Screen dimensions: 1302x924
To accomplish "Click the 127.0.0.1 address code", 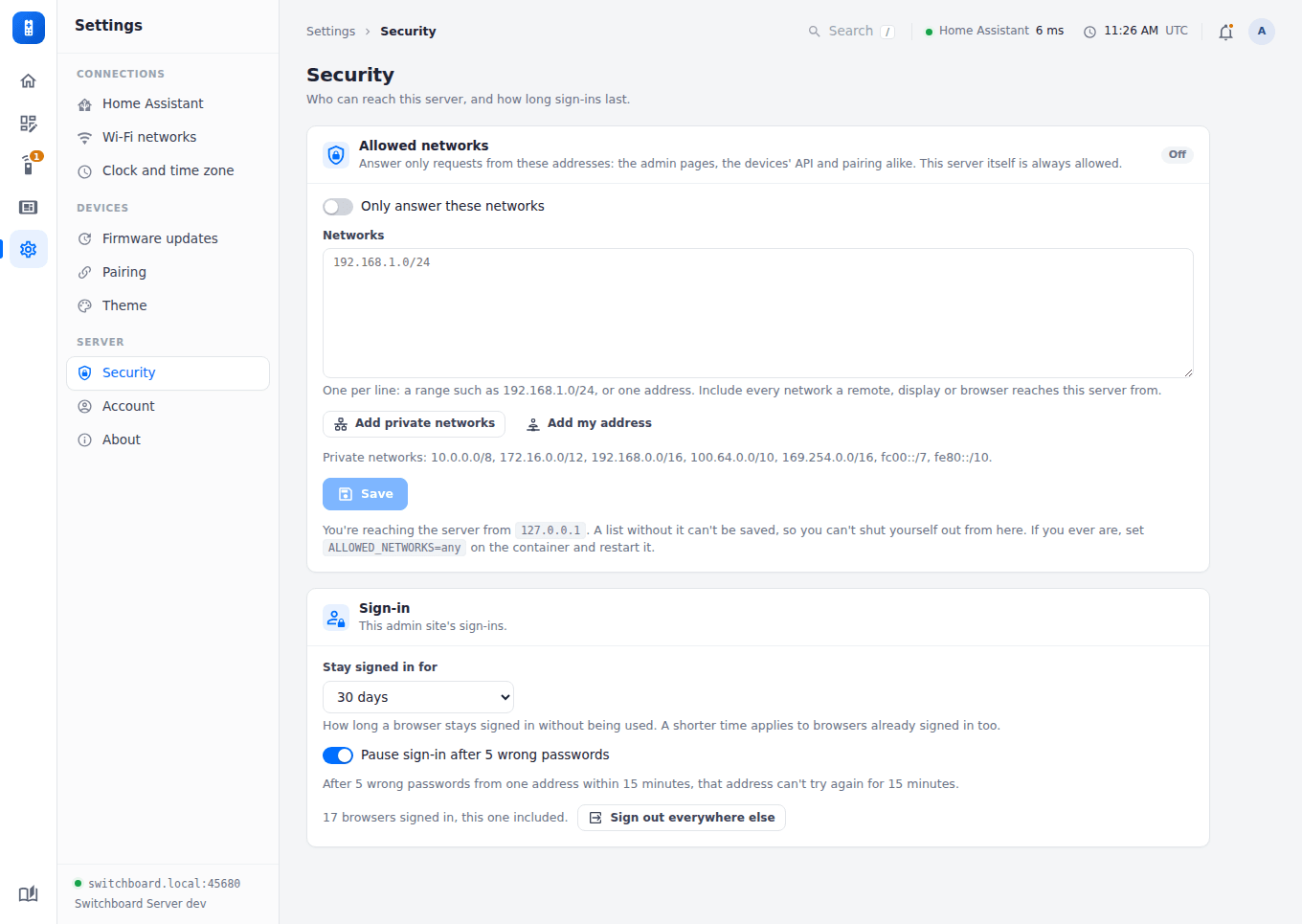I will click(x=550, y=530).
